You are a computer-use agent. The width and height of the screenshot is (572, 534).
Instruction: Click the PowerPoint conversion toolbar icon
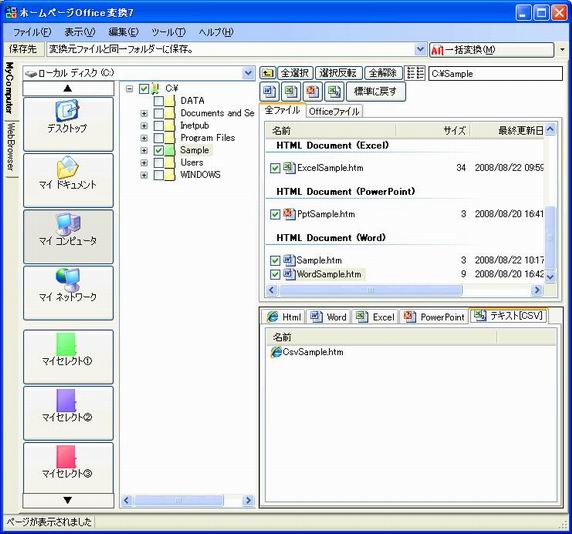312,91
